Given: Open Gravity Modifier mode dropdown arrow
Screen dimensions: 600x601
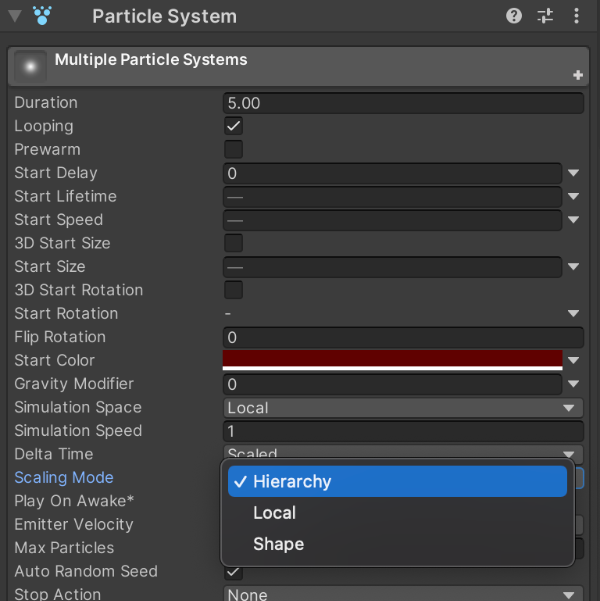Looking at the screenshot, I should [x=574, y=384].
